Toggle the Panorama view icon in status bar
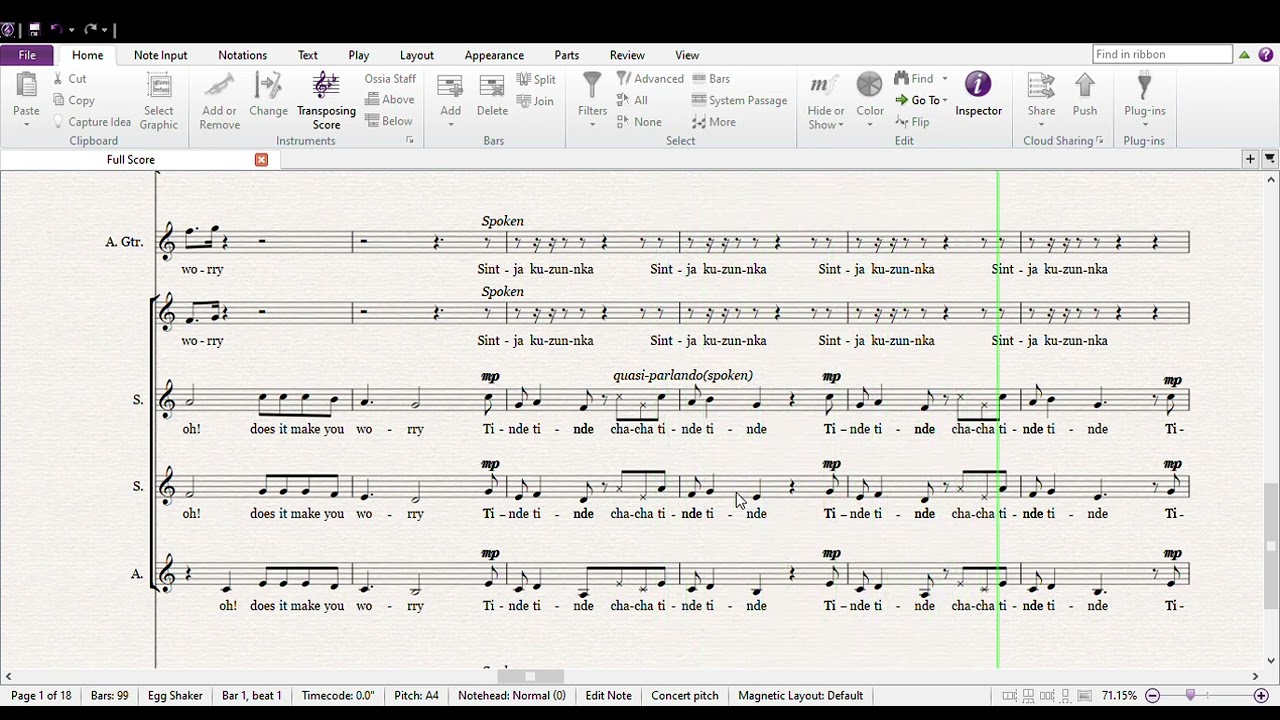Screen dimensions: 1280x720 [1085, 696]
